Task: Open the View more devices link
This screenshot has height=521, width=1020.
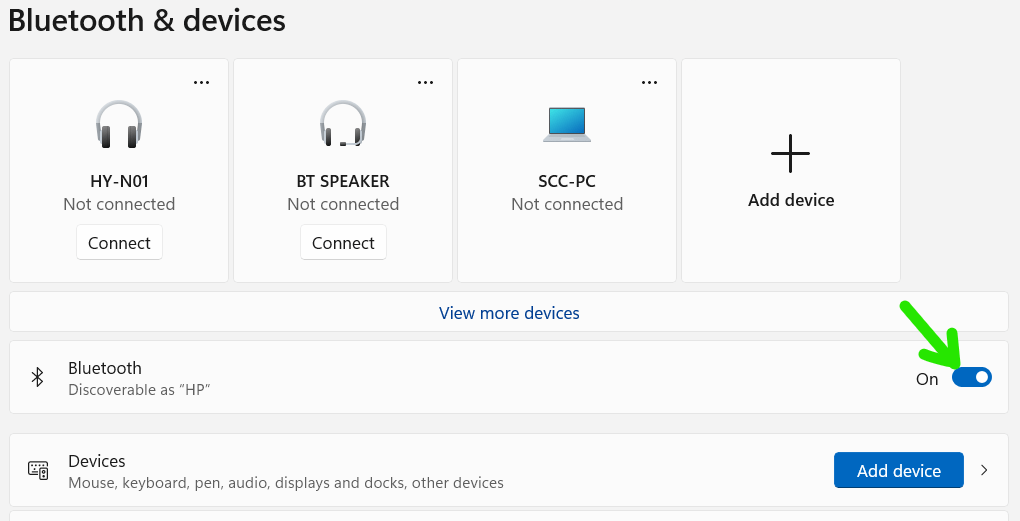Action: (x=509, y=313)
